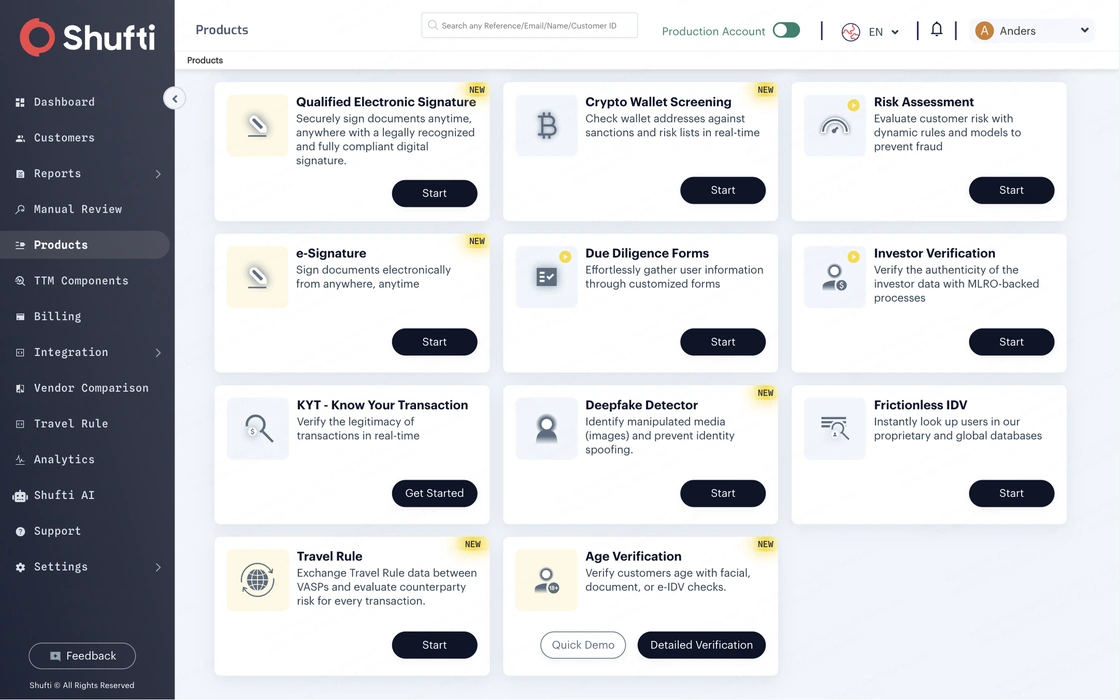Start e-Signature product
This screenshot has width=1120, height=700.
(x=434, y=342)
